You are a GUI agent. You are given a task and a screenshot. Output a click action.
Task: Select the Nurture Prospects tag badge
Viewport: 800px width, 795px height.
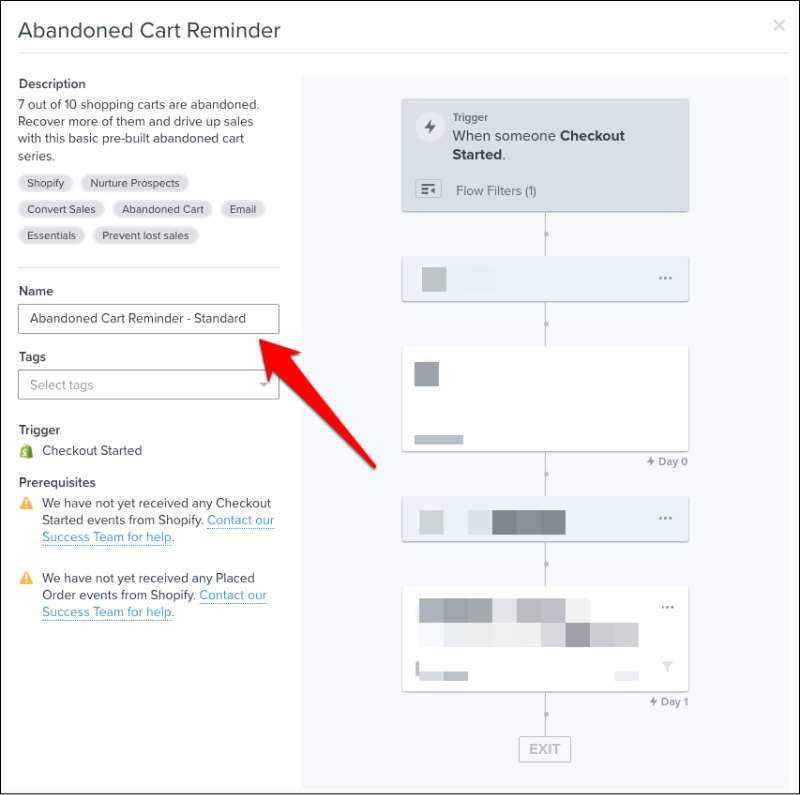[x=134, y=183]
